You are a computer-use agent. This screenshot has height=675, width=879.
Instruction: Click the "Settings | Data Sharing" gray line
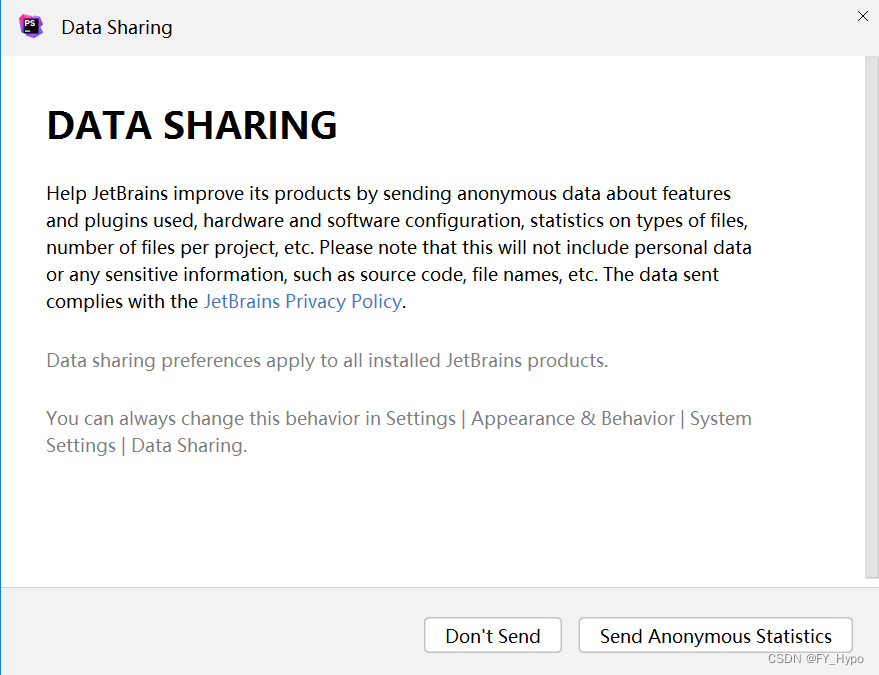tap(146, 446)
